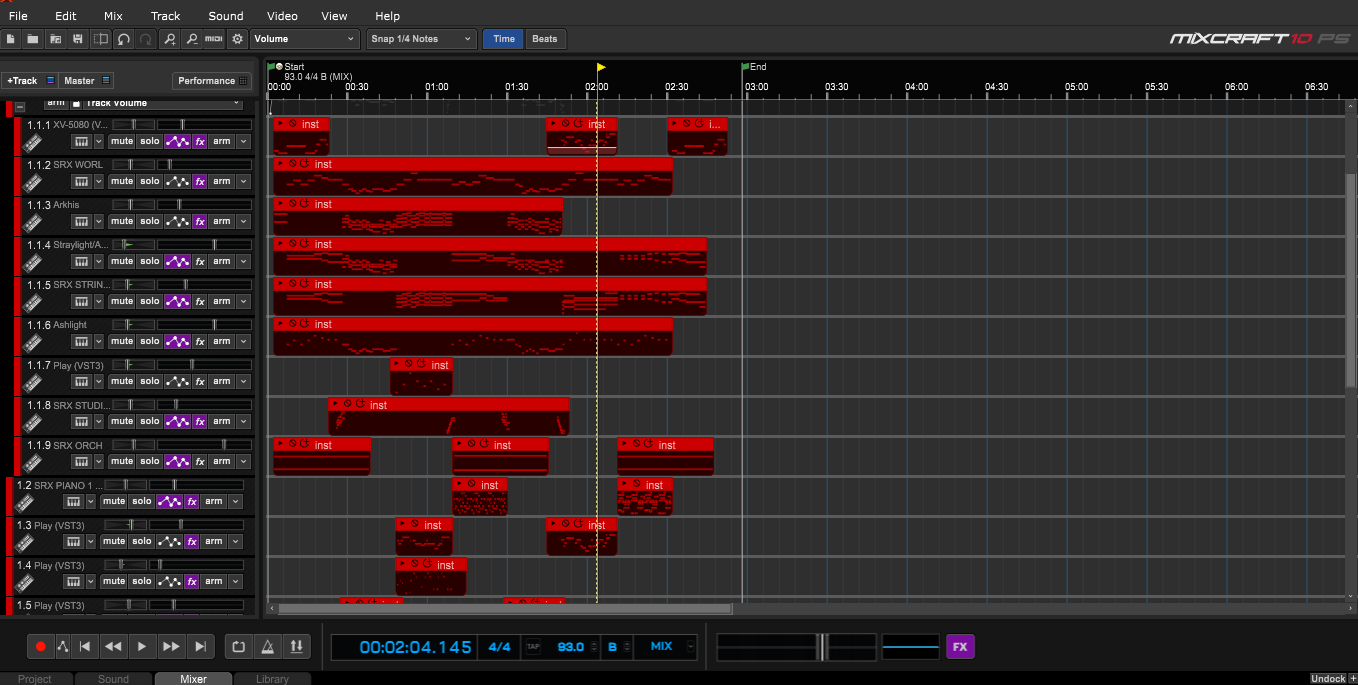Click the play button in transport
The height and width of the screenshot is (685, 1358).
point(142,647)
